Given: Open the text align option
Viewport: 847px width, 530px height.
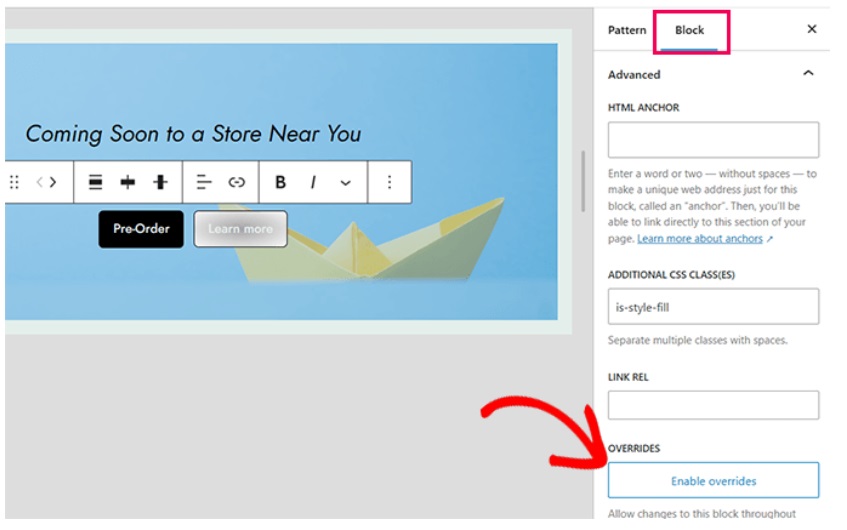Looking at the screenshot, I should [x=204, y=182].
